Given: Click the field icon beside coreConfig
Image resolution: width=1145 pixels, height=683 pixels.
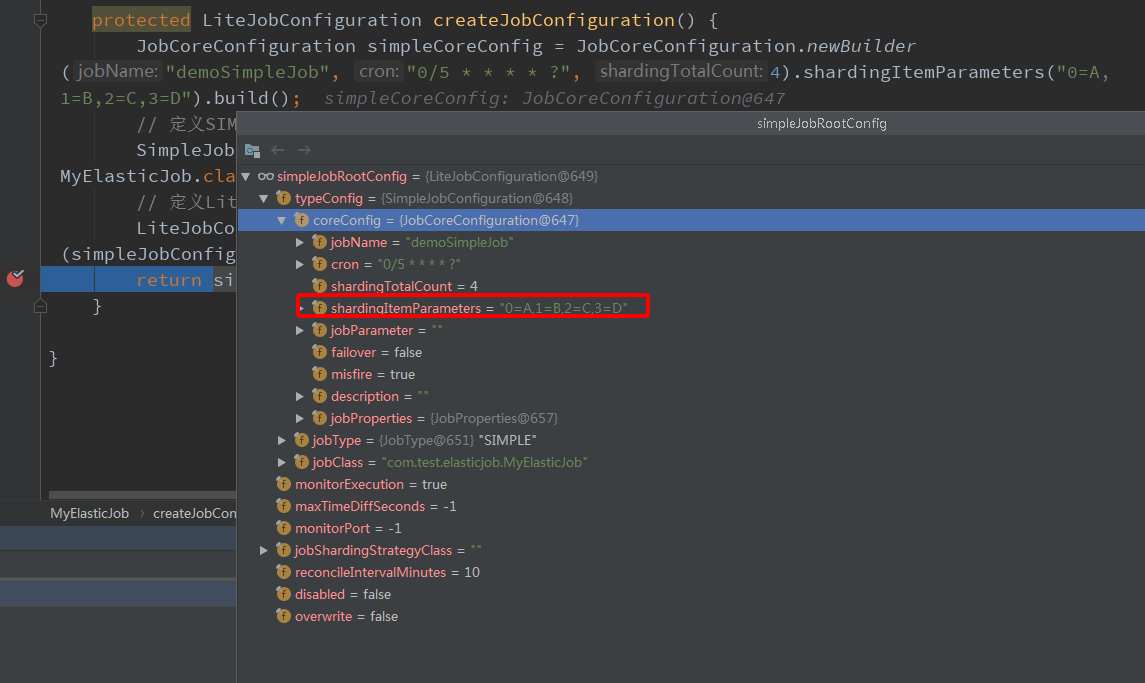Looking at the screenshot, I should tap(302, 220).
